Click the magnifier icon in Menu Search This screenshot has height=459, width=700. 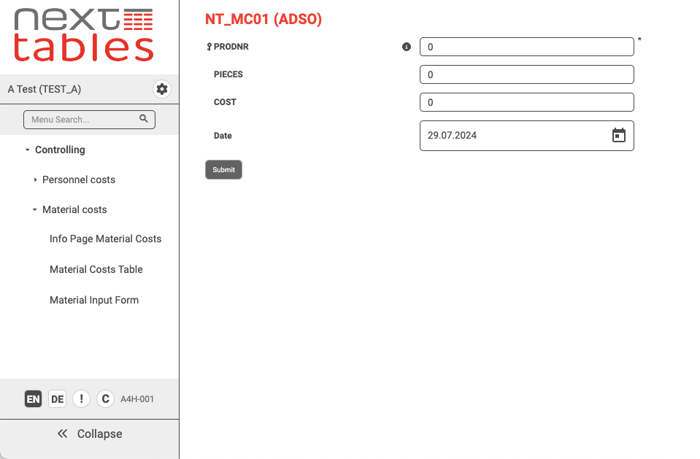coord(143,118)
